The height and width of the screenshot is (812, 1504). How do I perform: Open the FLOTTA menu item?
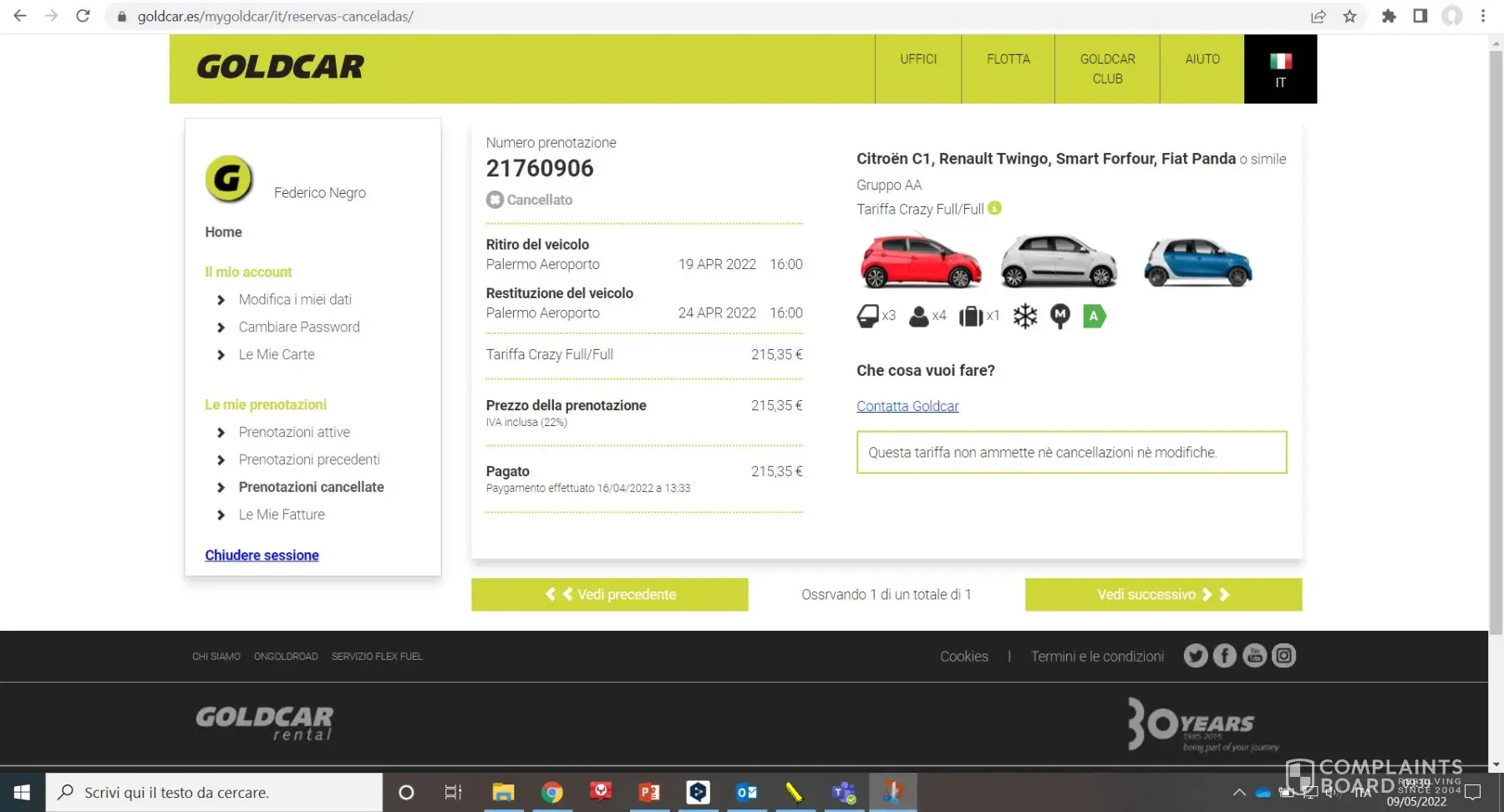pos(1008,59)
